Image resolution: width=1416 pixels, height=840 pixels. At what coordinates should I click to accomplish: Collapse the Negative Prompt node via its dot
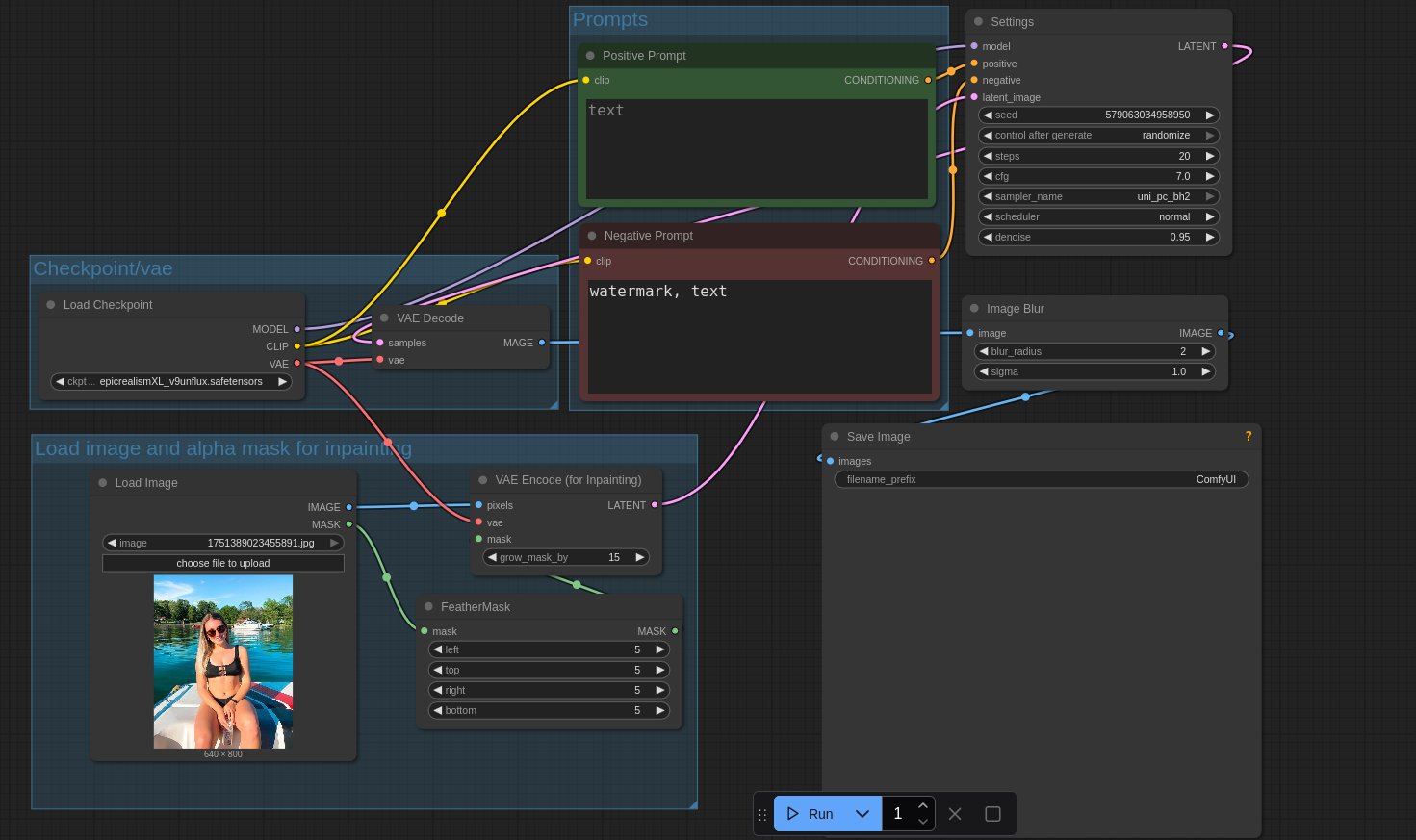point(592,235)
